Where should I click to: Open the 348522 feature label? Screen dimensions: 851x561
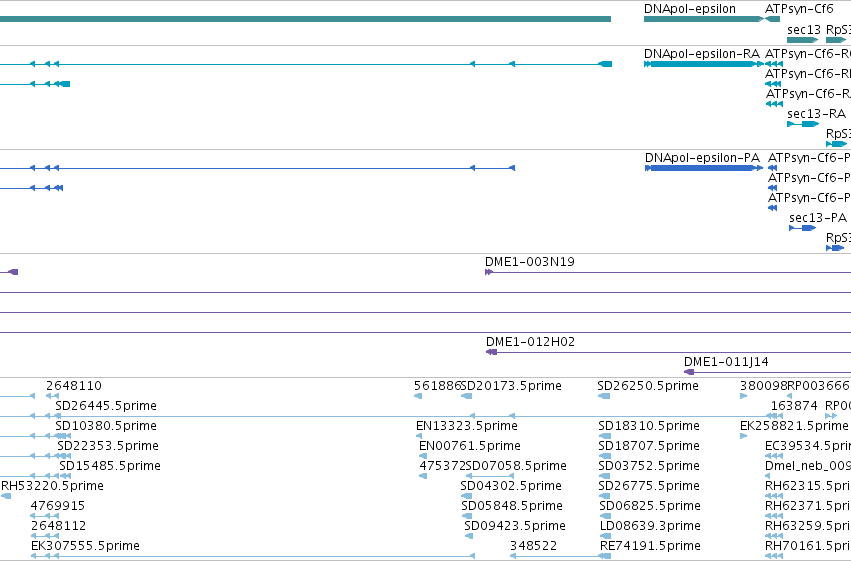[534, 546]
